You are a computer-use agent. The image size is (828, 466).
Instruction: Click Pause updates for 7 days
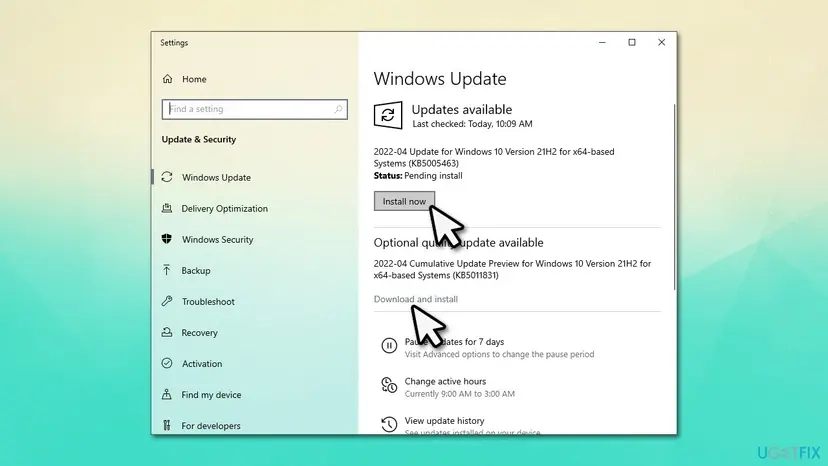point(454,342)
